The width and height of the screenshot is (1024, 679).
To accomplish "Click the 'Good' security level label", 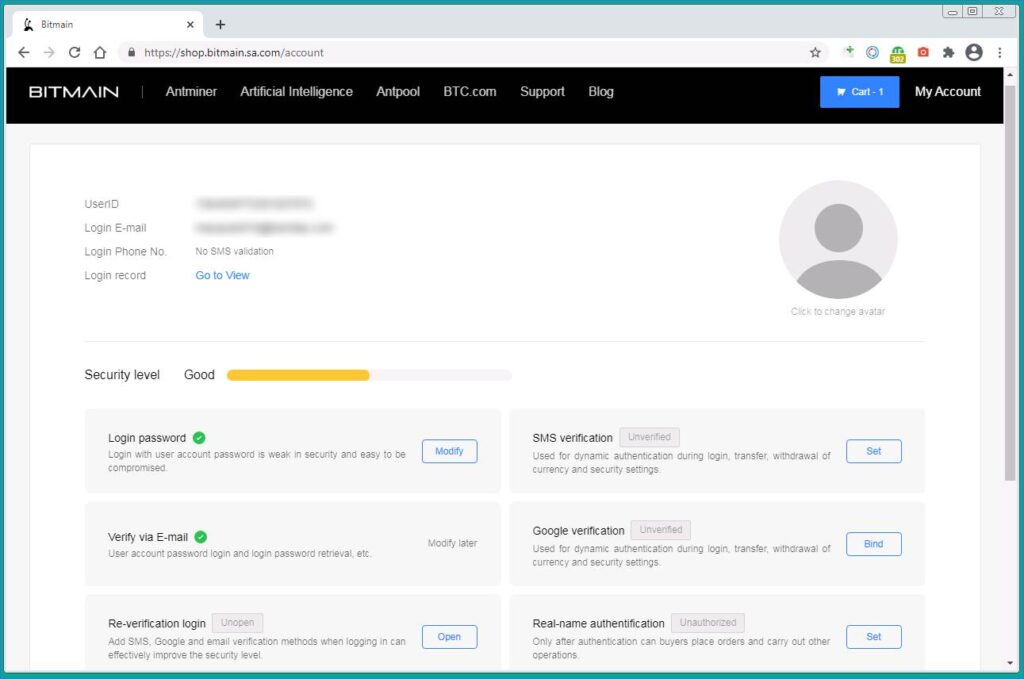I will [x=199, y=375].
